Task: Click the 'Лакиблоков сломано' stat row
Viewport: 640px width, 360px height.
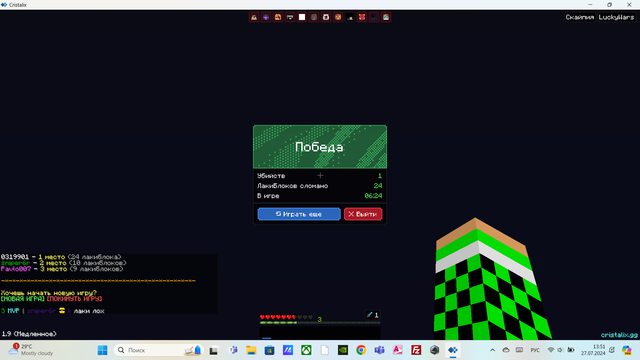Action: pyautogui.click(x=320, y=186)
